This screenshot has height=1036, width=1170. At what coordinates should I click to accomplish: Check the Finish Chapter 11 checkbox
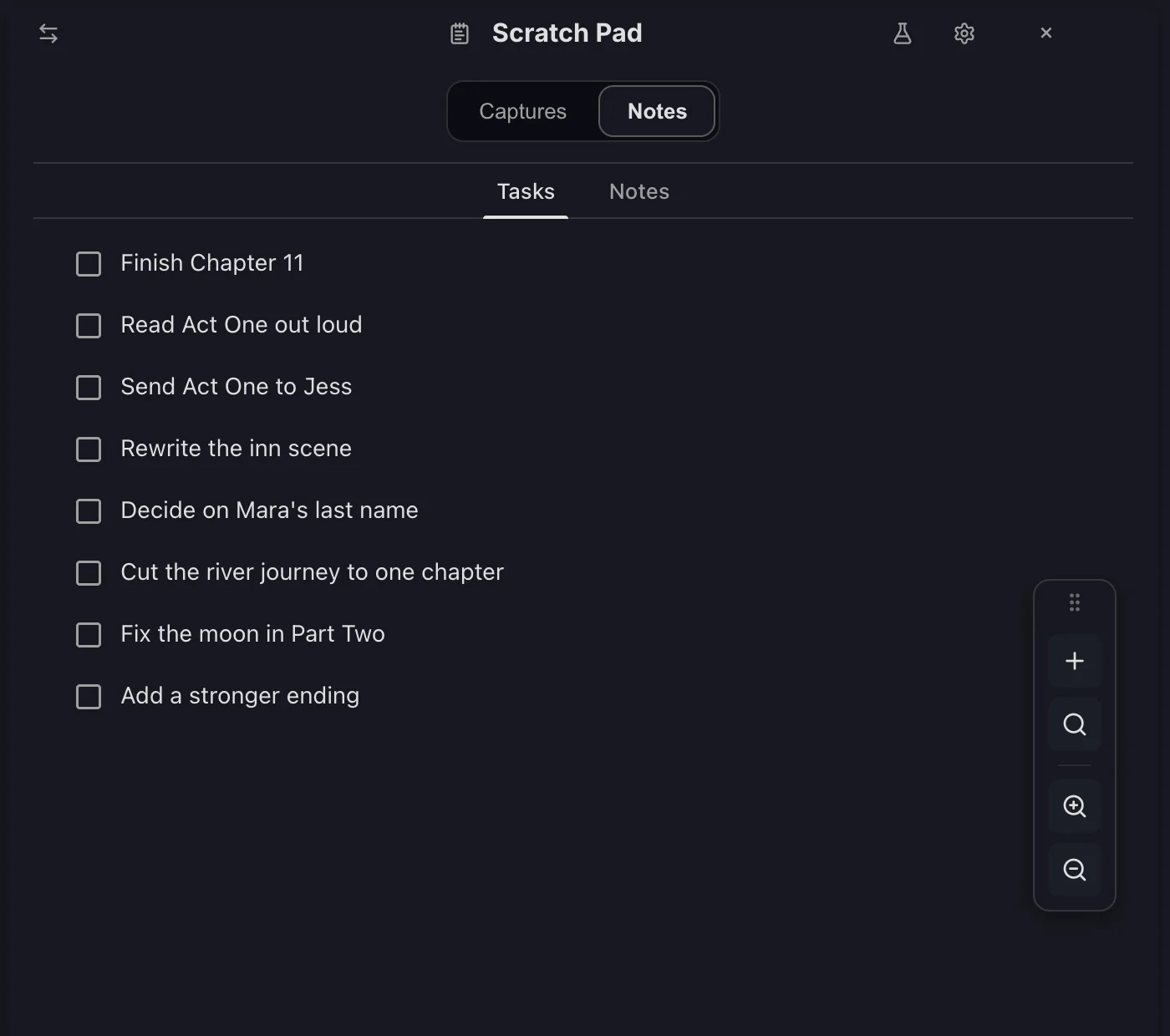pos(89,264)
